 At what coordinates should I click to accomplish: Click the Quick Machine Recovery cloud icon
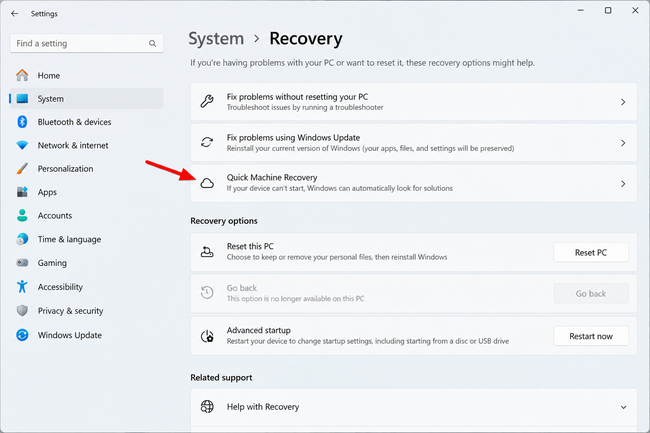click(x=207, y=183)
